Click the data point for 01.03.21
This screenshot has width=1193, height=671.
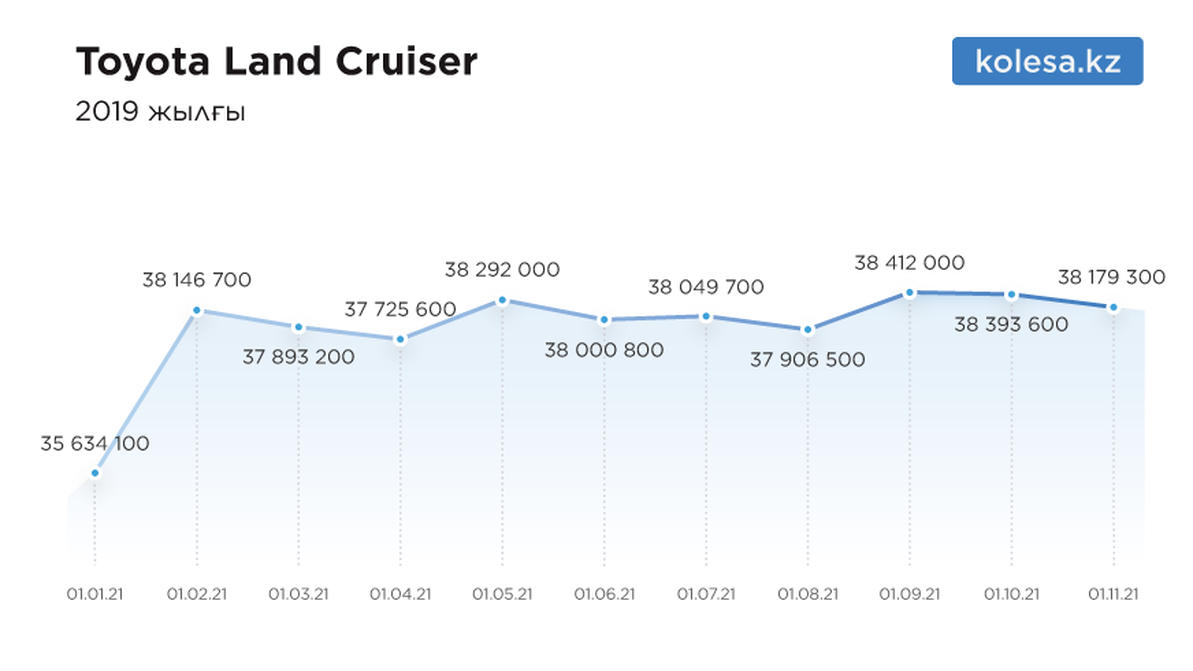click(298, 328)
